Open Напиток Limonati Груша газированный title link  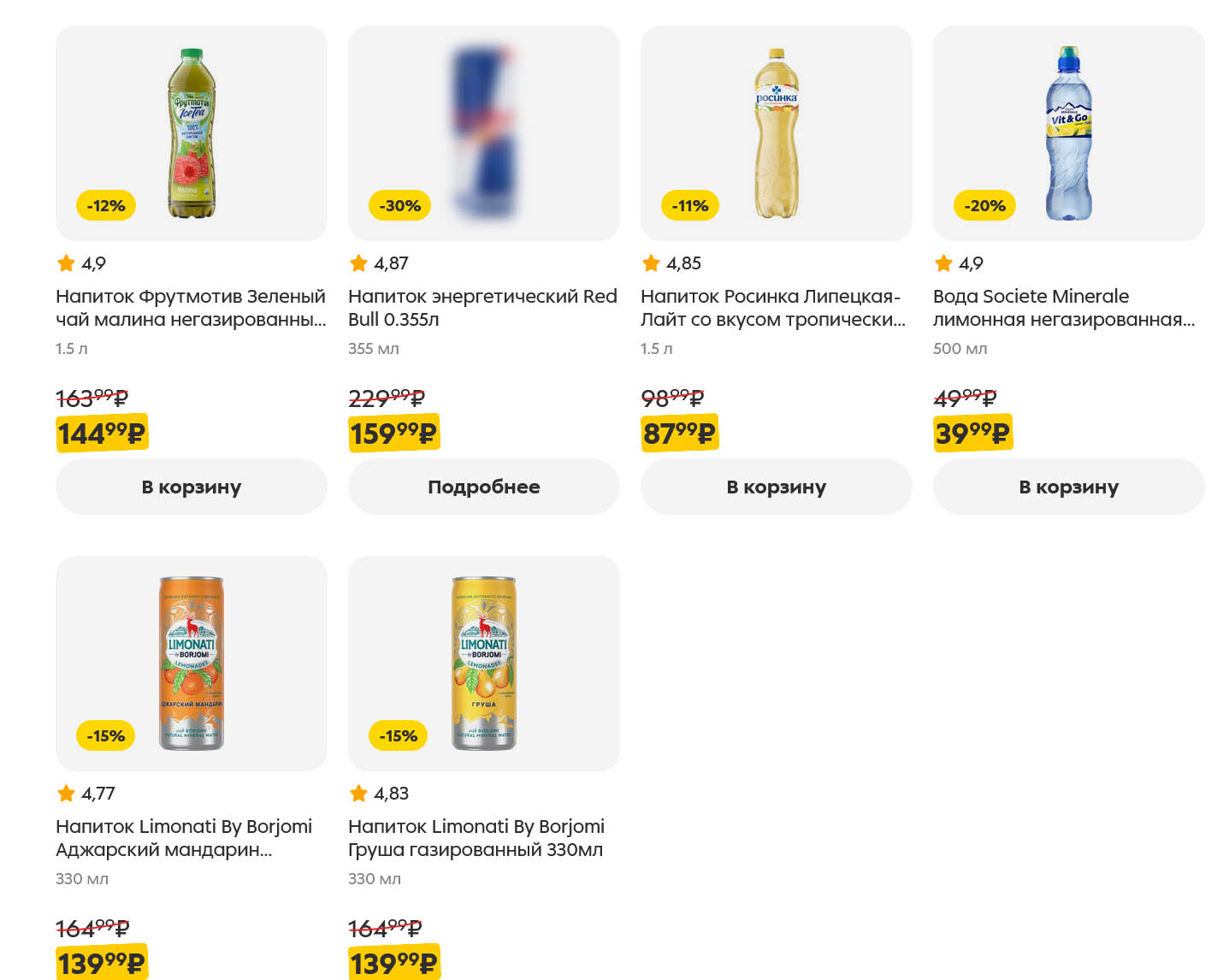[x=476, y=838]
